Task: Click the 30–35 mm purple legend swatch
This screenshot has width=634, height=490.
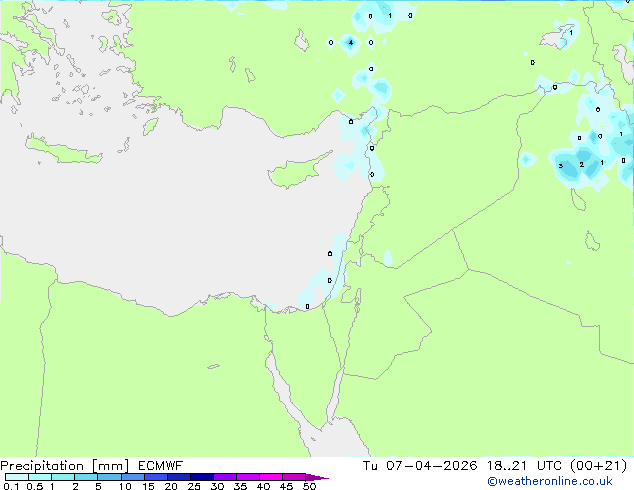Action: tap(225, 477)
